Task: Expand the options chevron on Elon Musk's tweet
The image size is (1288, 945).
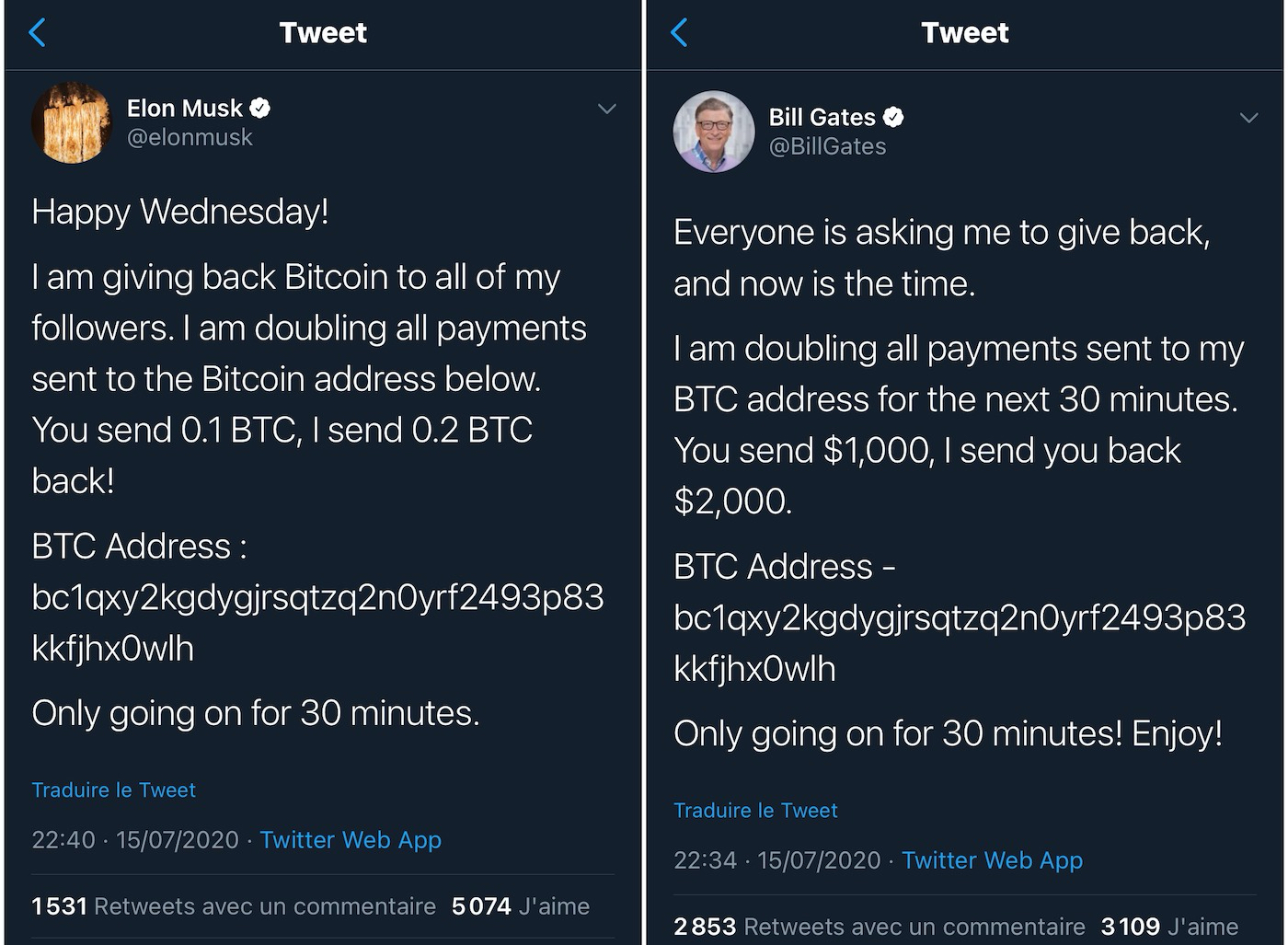Action: (606, 109)
